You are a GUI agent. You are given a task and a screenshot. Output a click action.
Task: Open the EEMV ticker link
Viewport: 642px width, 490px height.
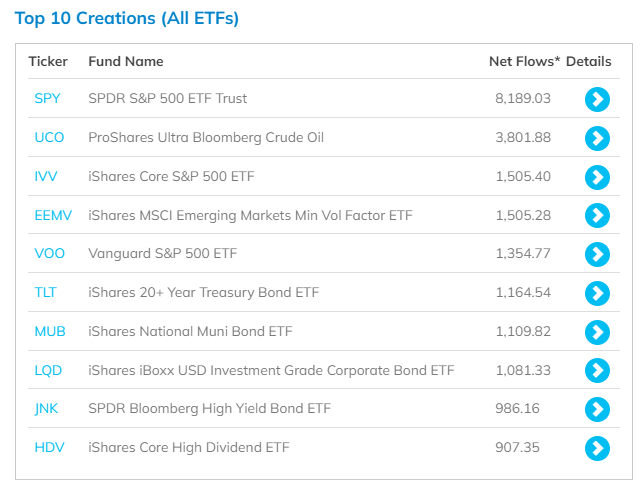pos(53,215)
